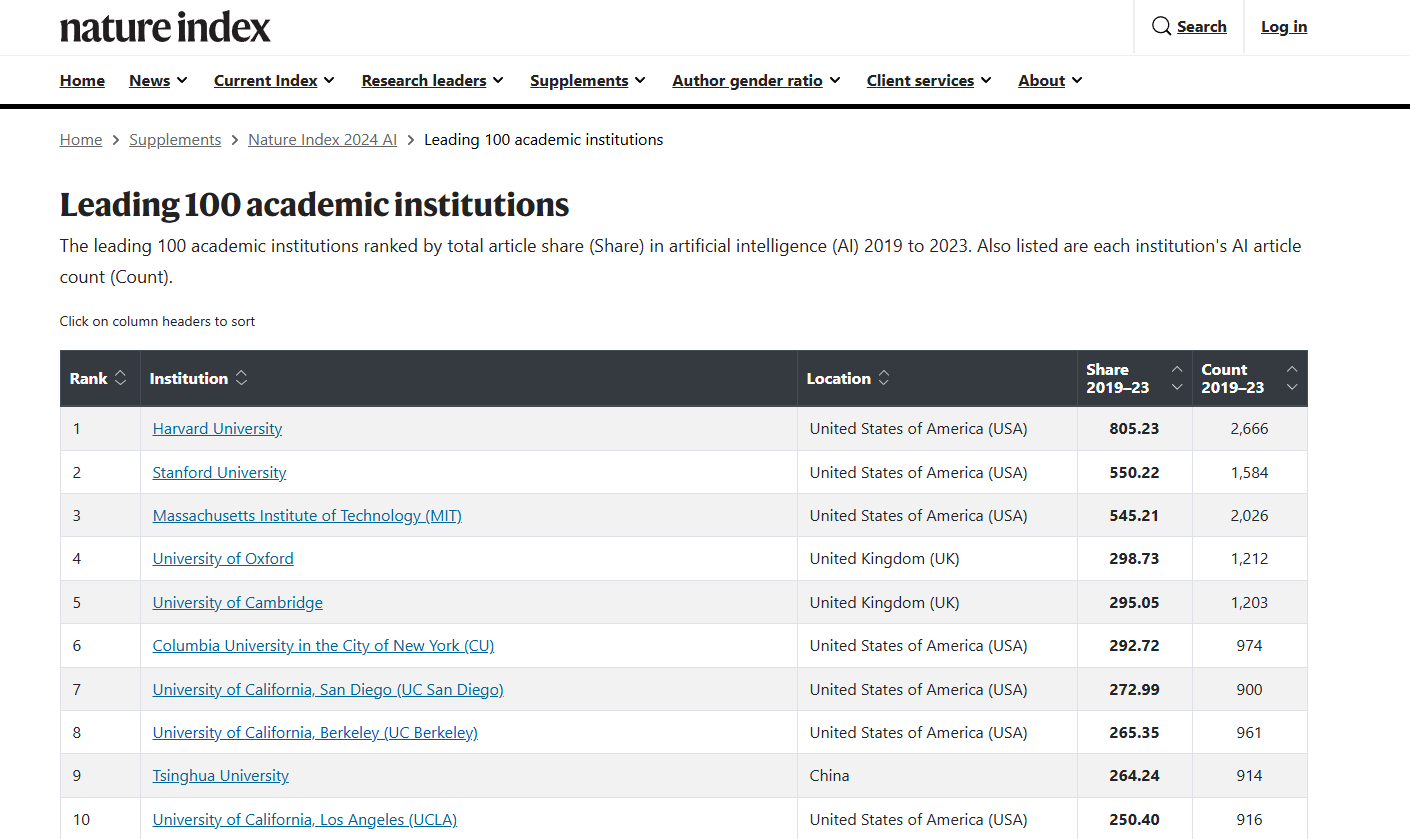
Task: Click sort arrows beside Location header
Action: click(883, 378)
